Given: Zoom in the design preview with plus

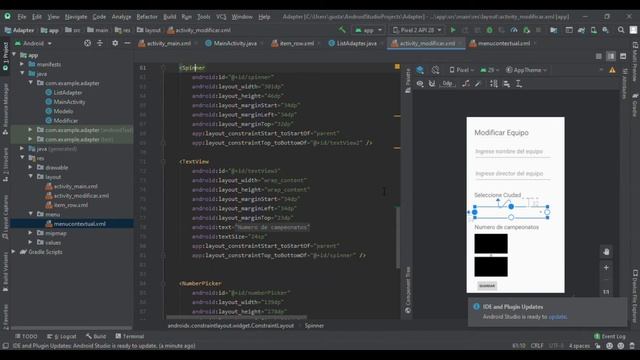Looking at the screenshot, I should point(606,267).
